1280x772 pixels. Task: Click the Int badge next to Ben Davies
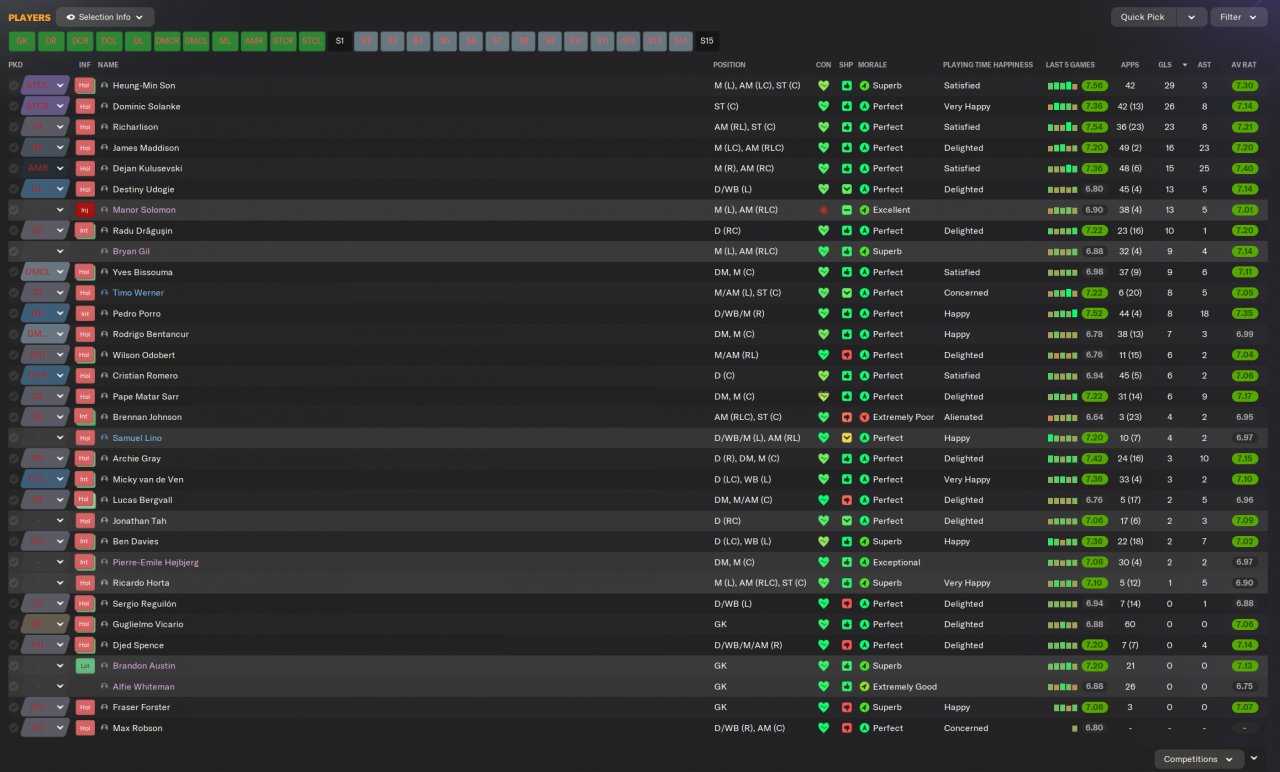point(84,542)
